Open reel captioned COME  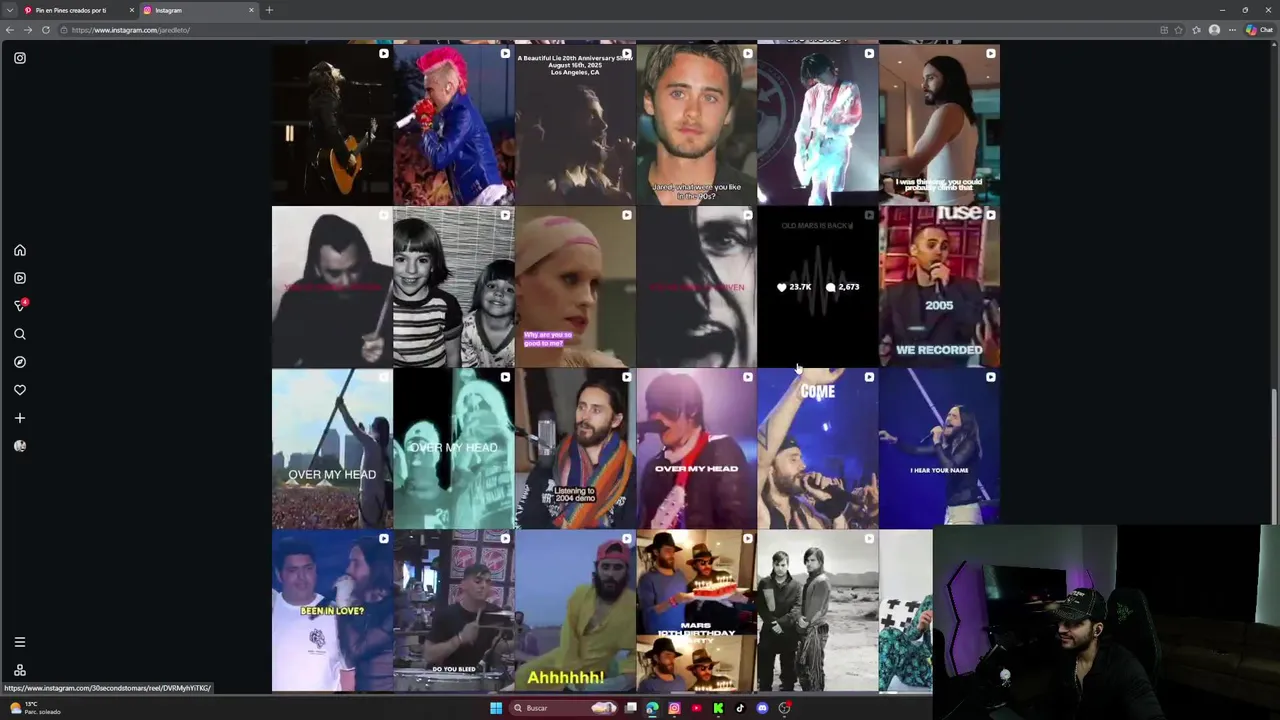tap(818, 448)
